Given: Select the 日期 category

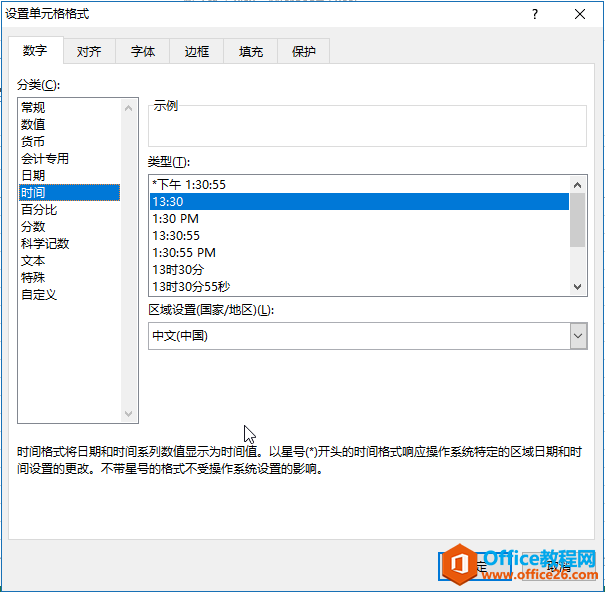Looking at the screenshot, I should click(x=69, y=175).
